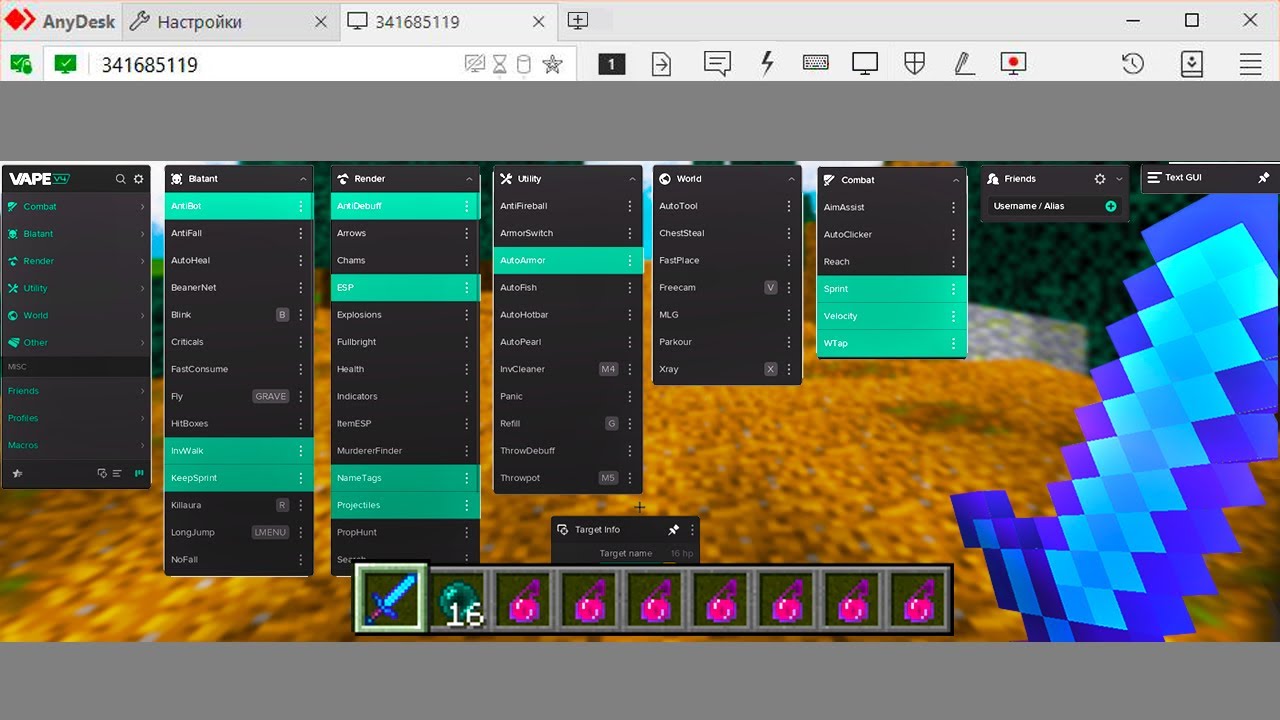Expand Profiles arrow in Vape sidebar

pyautogui.click(x=143, y=418)
